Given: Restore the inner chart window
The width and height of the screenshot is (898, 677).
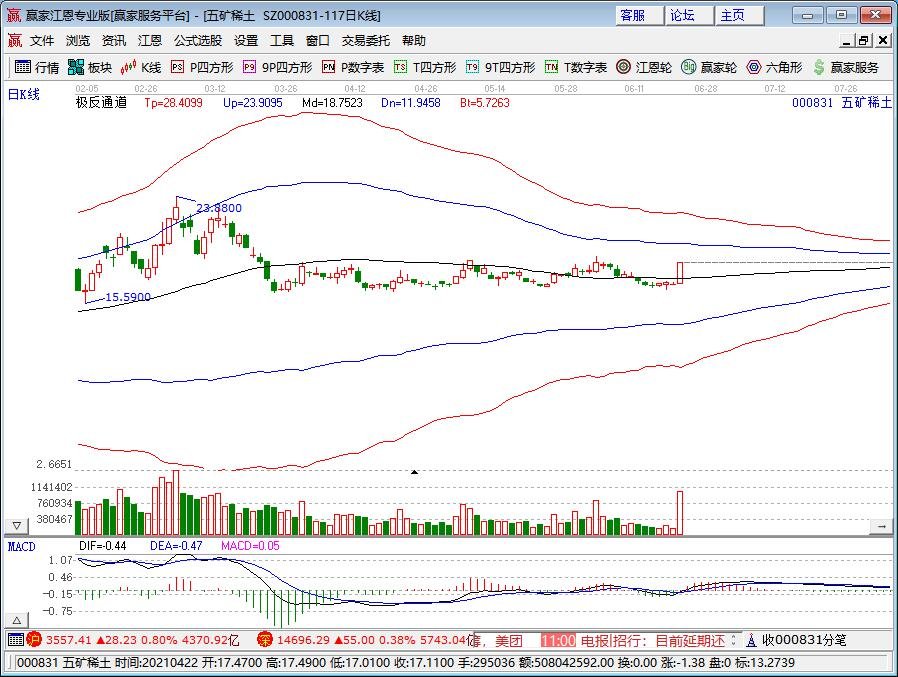Looking at the screenshot, I should [x=864, y=41].
